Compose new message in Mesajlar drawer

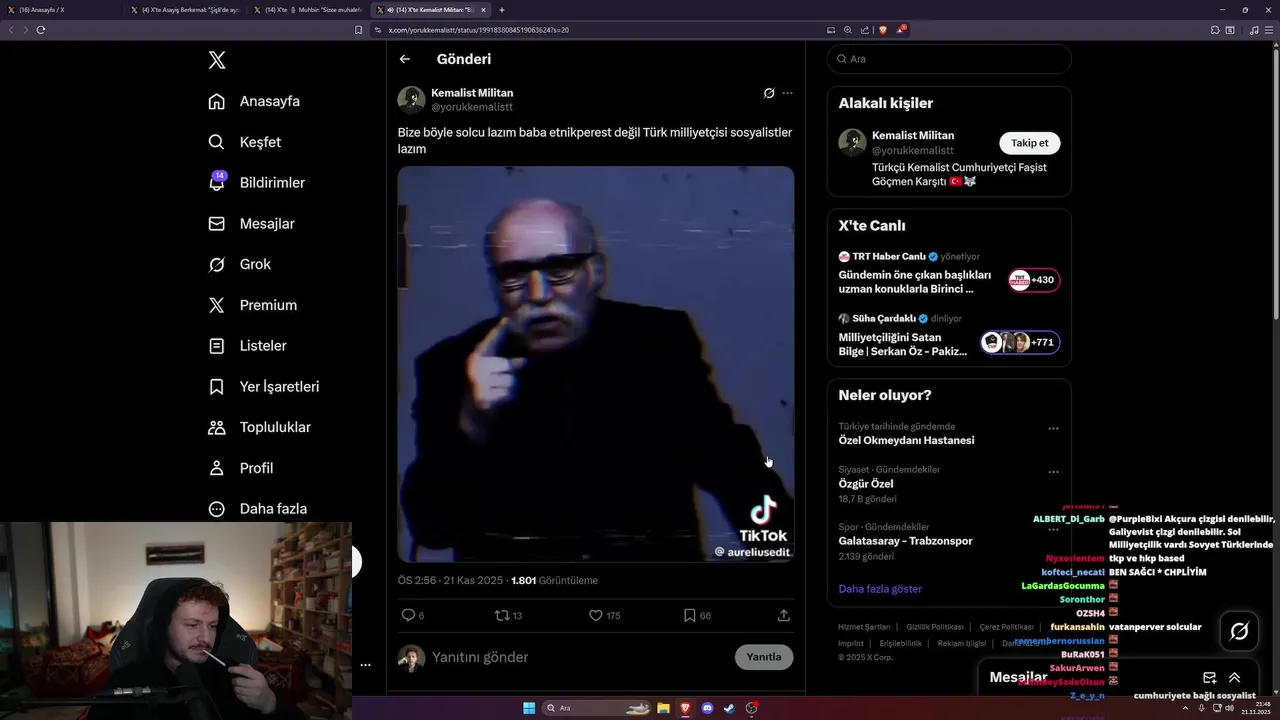click(x=1209, y=677)
